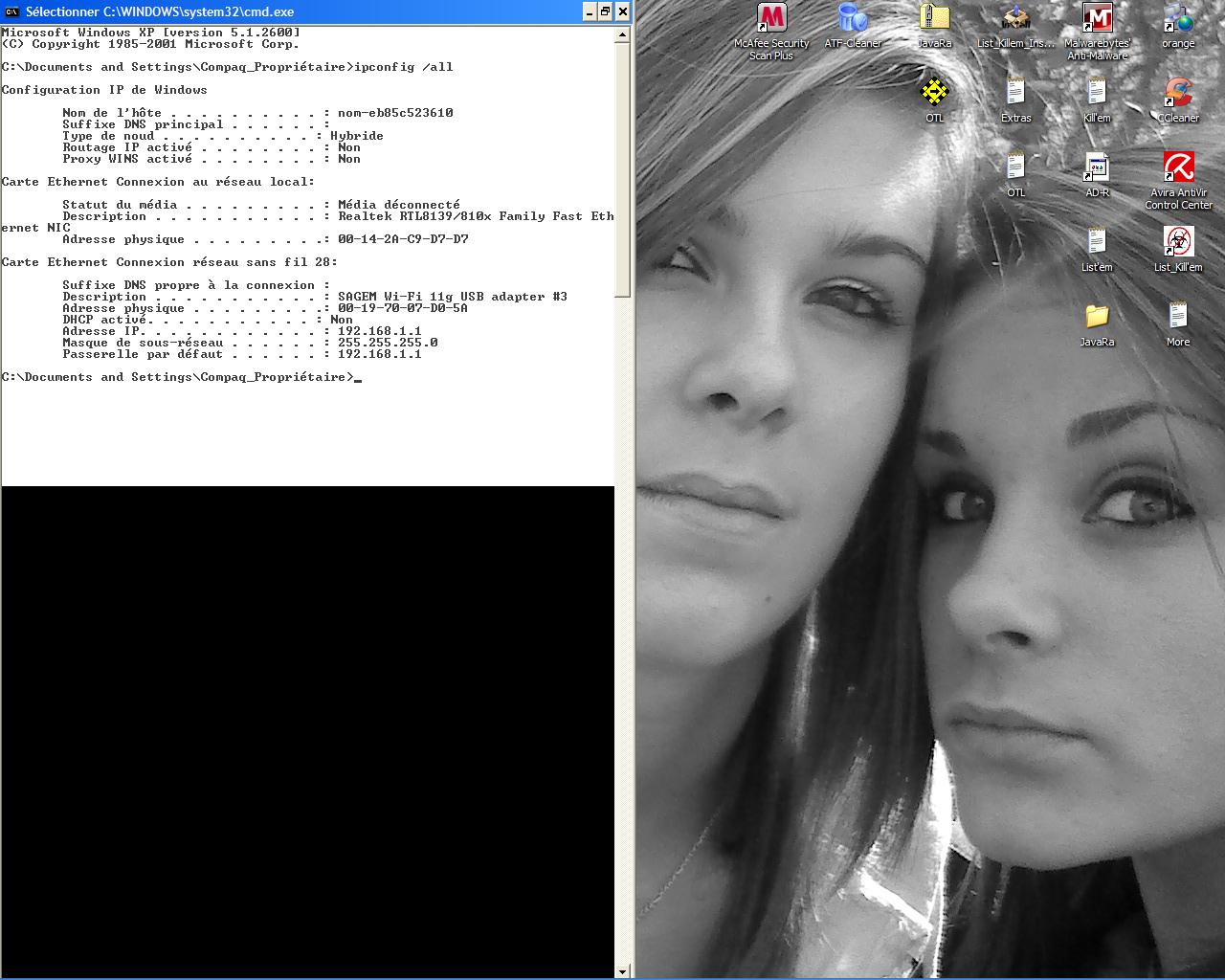
Task: Click 'Carte Ethernet Connexion au réseau local:' heading
Action: coord(158,182)
